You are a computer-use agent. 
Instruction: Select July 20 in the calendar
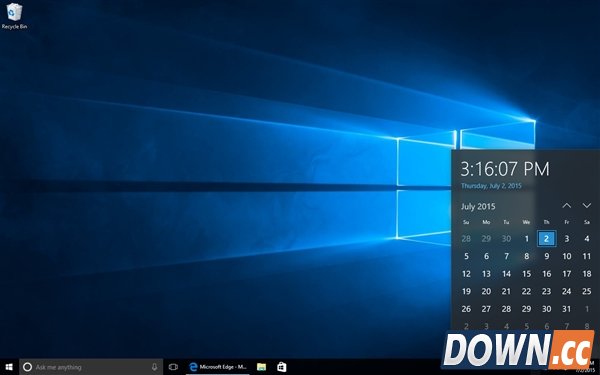[x=486, y=292]
